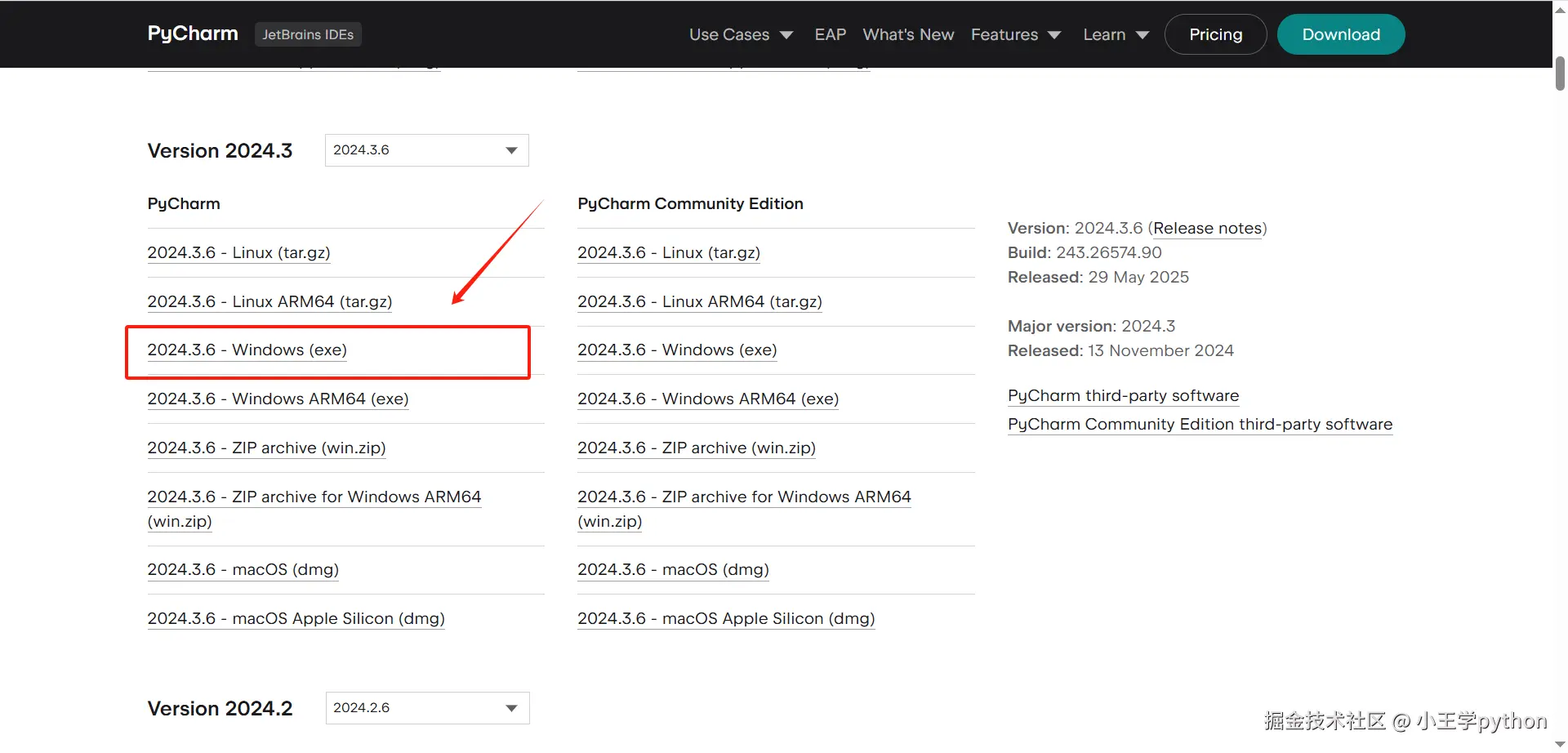Click the PyCharm Community Edition column heading

[x=690, y=203]
